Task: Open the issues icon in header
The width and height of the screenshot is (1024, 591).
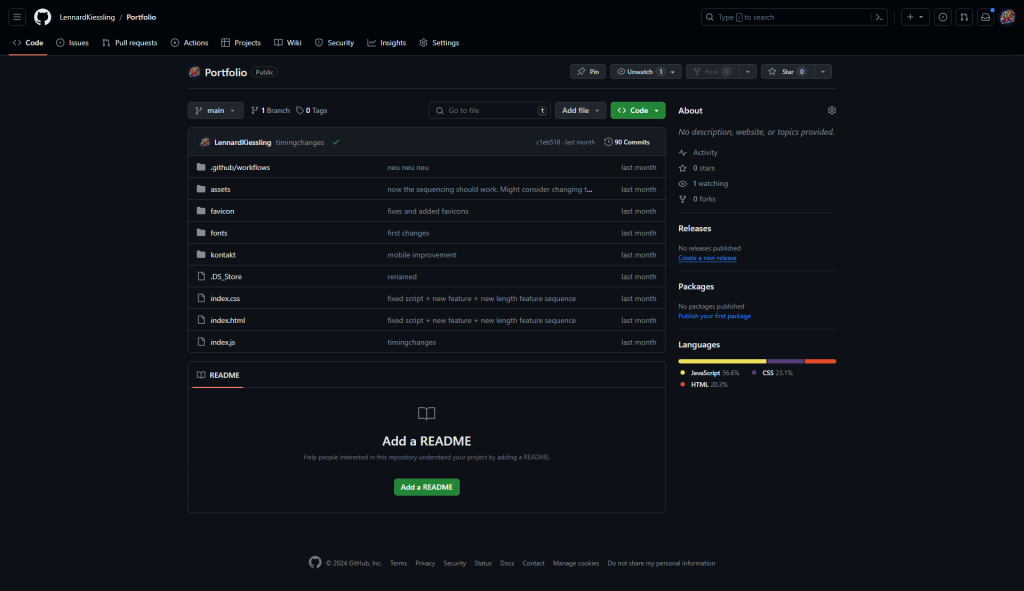Action: tap(942, 17)
